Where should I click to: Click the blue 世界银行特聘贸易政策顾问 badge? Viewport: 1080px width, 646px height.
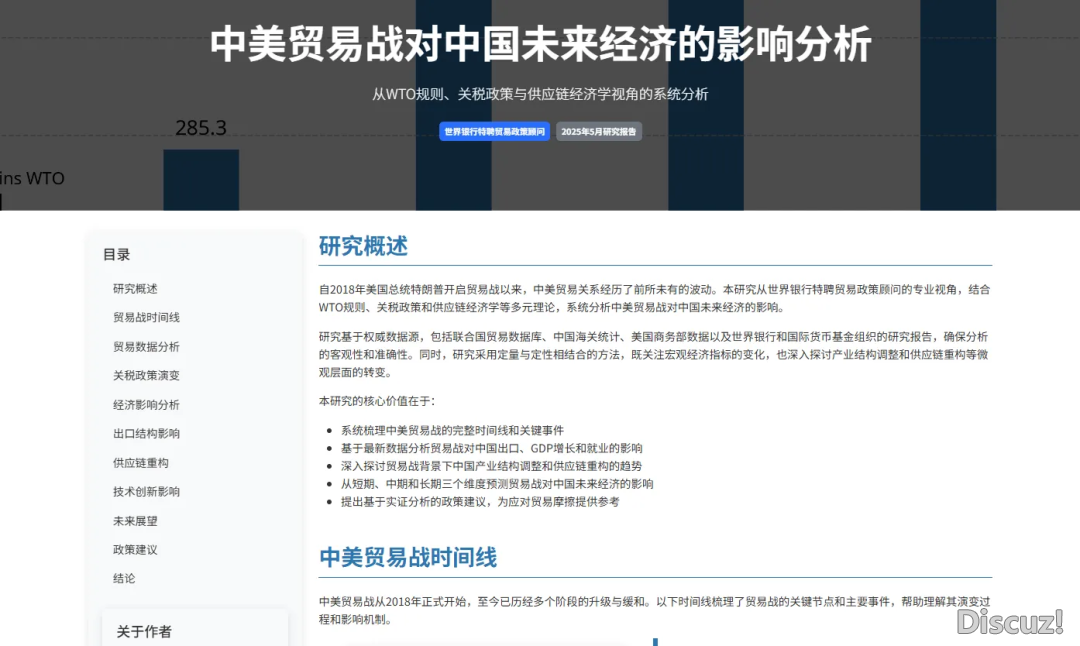[x=495, y=132]
